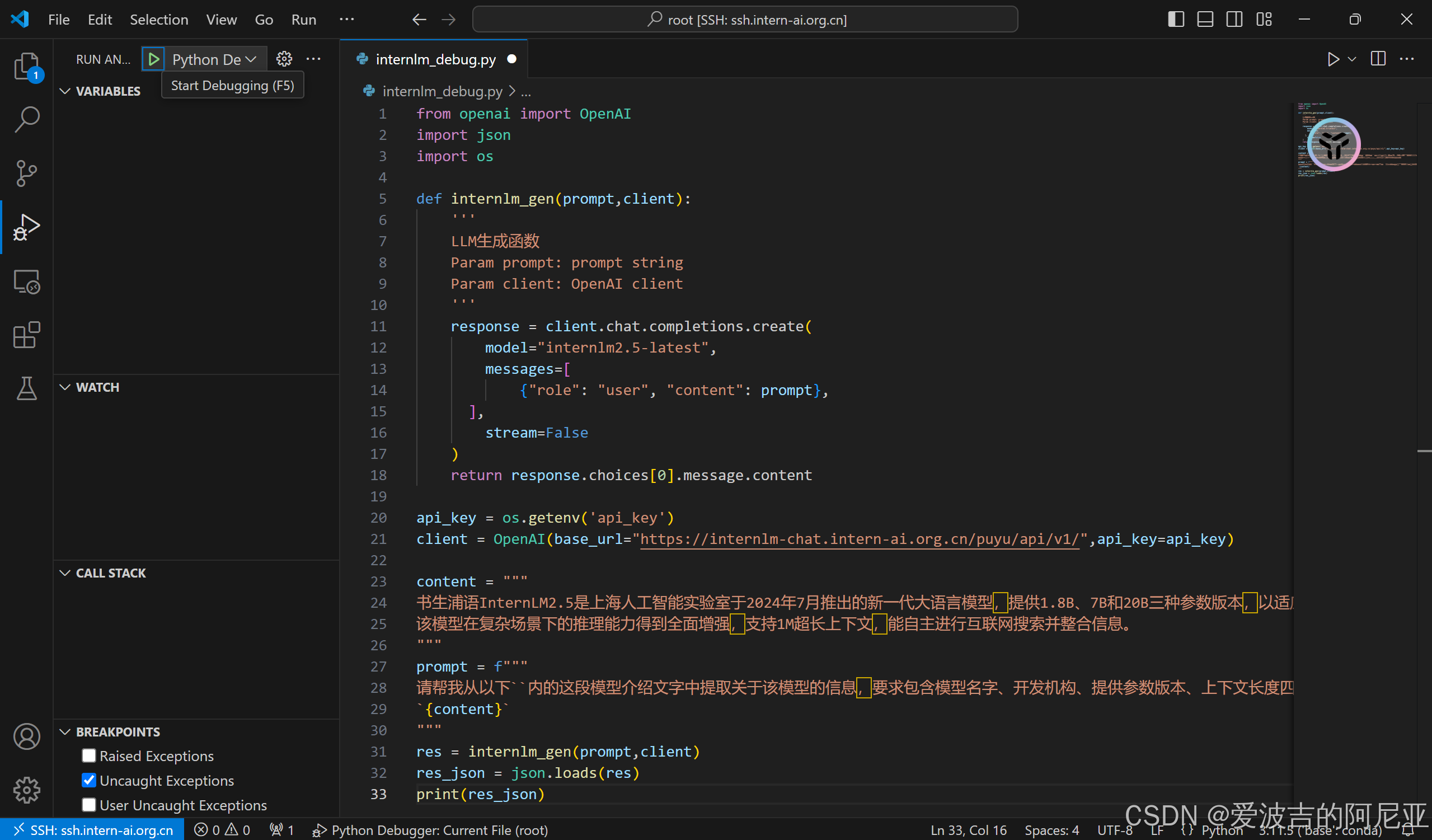The image size is (1432, 840).
Task: Click the SSH: ssh.intern-ai.org.cn remote indicator
Action: click(93, 830)
